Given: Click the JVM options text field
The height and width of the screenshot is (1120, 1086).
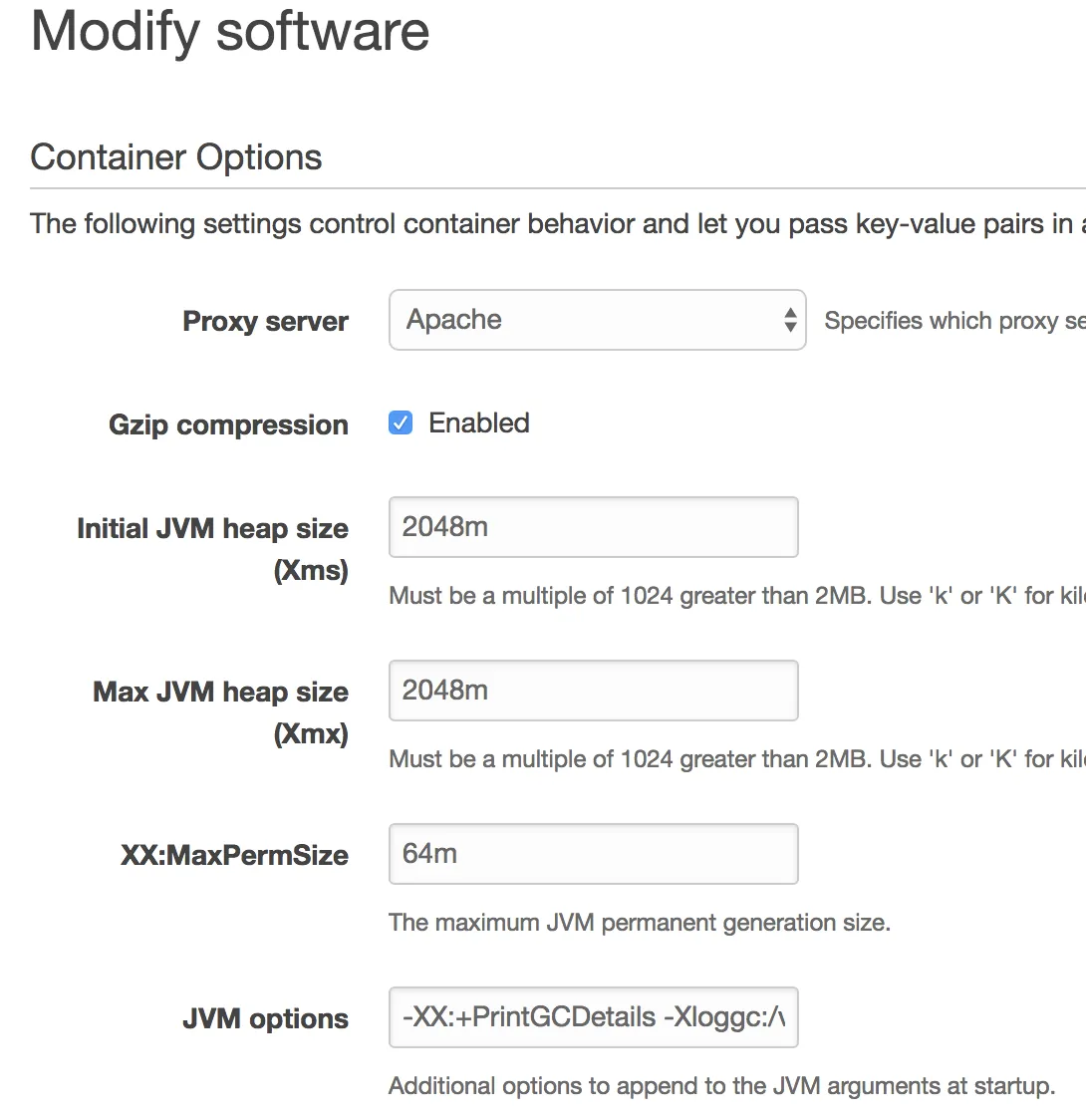Looking at the screenshot, I should pyautogui.click(x=593, y=1017).
